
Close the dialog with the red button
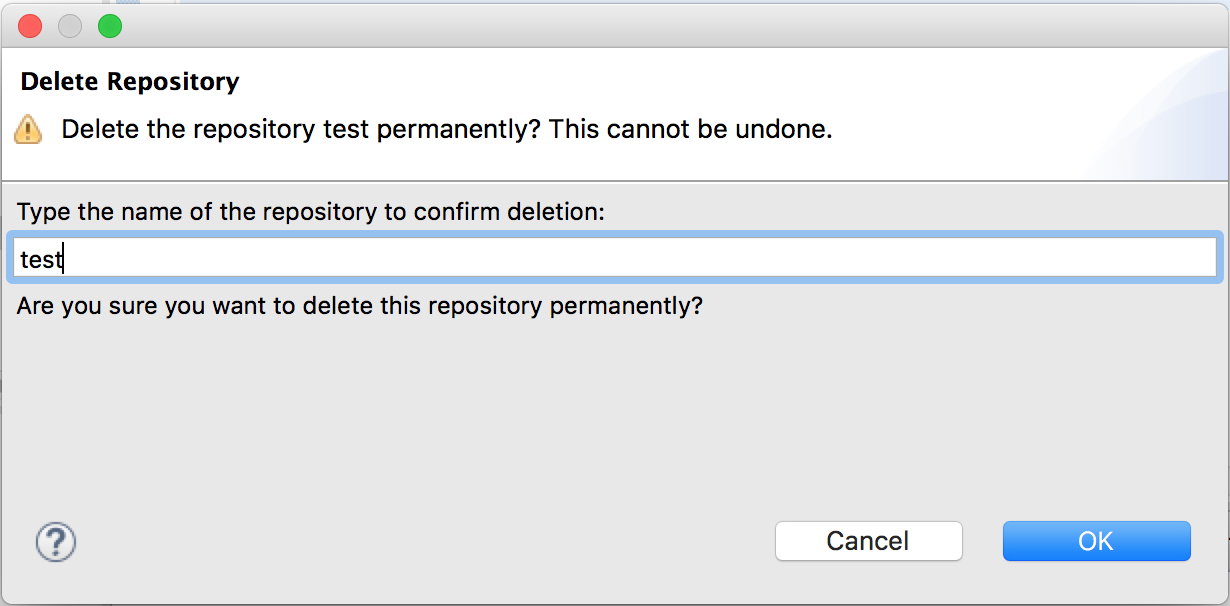coord(30,27)
